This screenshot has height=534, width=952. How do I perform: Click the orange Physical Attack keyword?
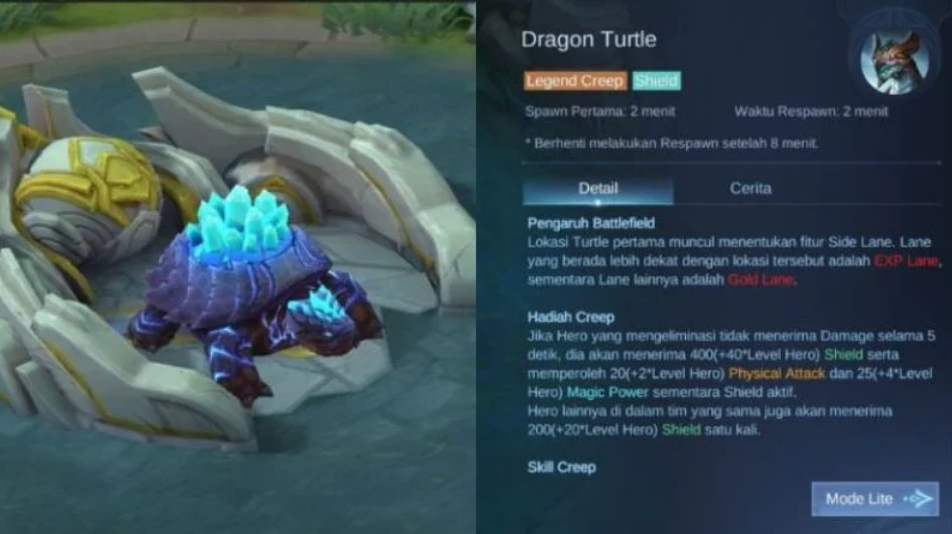[777, 373]
